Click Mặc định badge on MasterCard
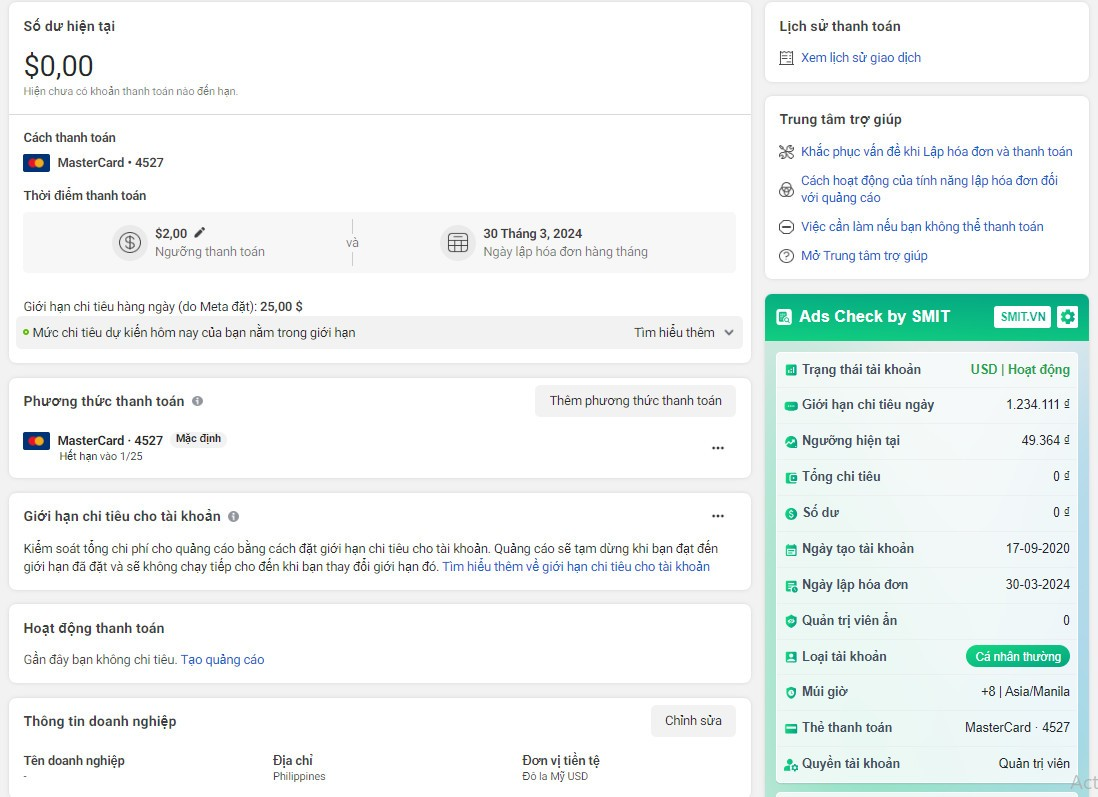 coord(198,439)
